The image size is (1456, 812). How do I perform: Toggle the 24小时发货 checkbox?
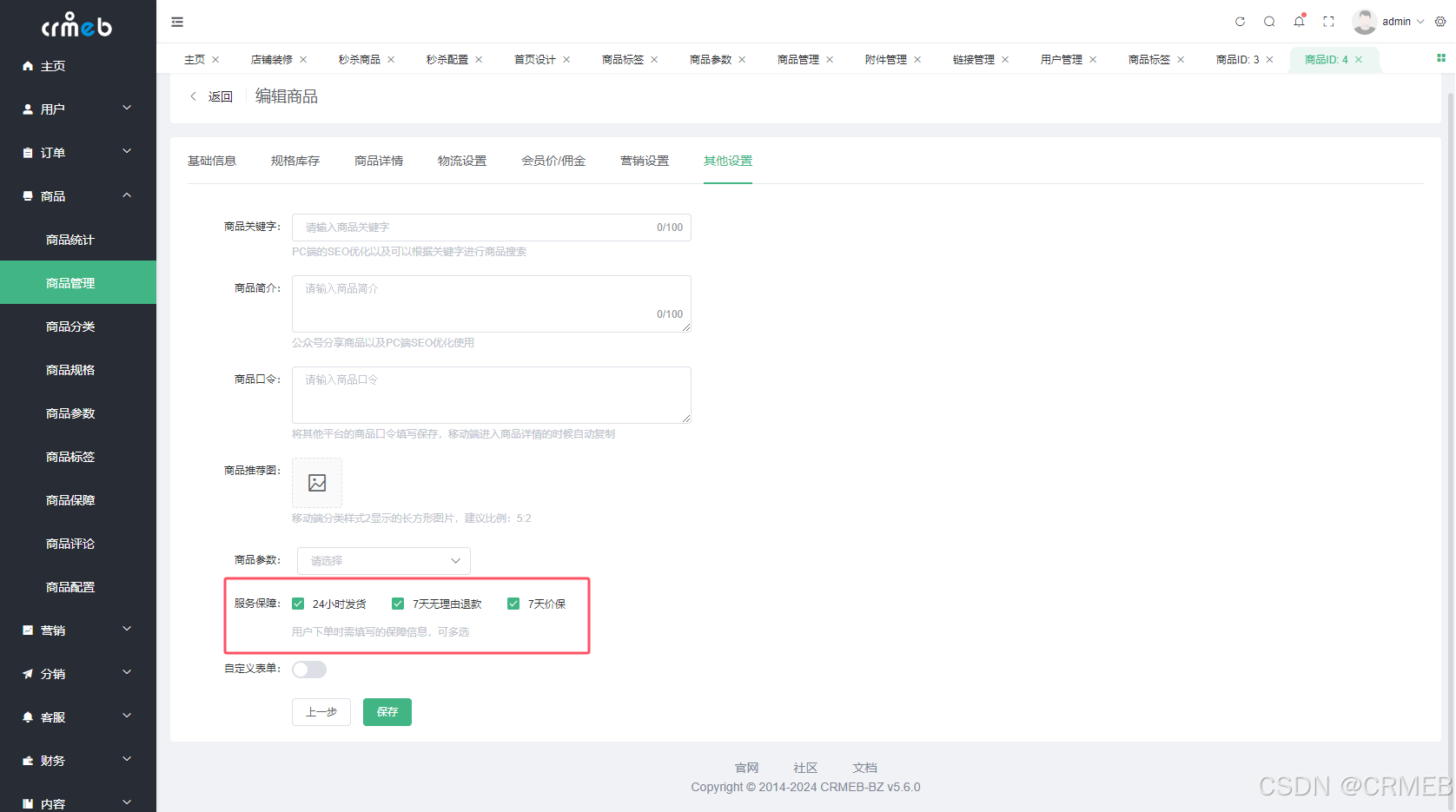point(298,604)
